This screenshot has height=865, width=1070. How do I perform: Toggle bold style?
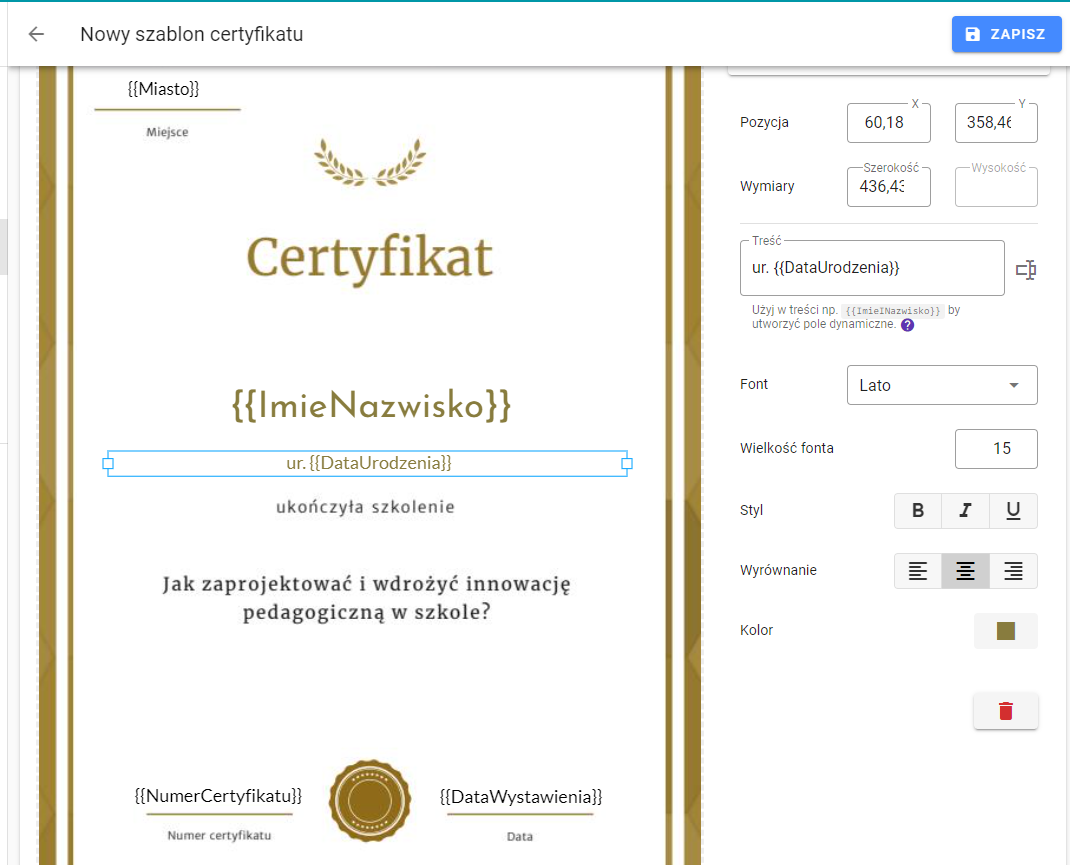(918, 510)
